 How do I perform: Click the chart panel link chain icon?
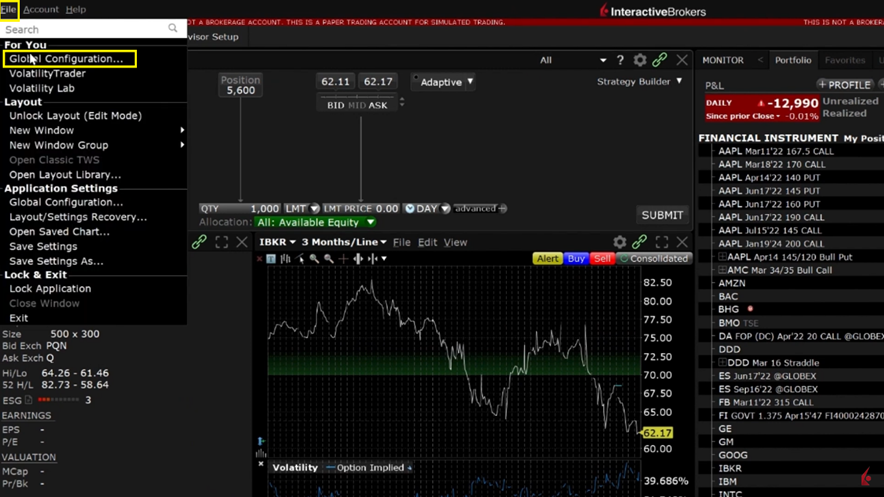(x=640, y=242)
